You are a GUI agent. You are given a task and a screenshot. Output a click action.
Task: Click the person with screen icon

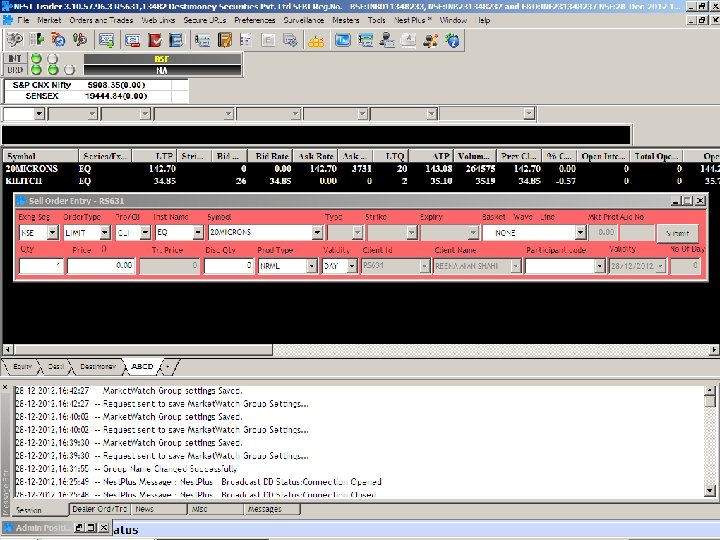pos(387,40)
